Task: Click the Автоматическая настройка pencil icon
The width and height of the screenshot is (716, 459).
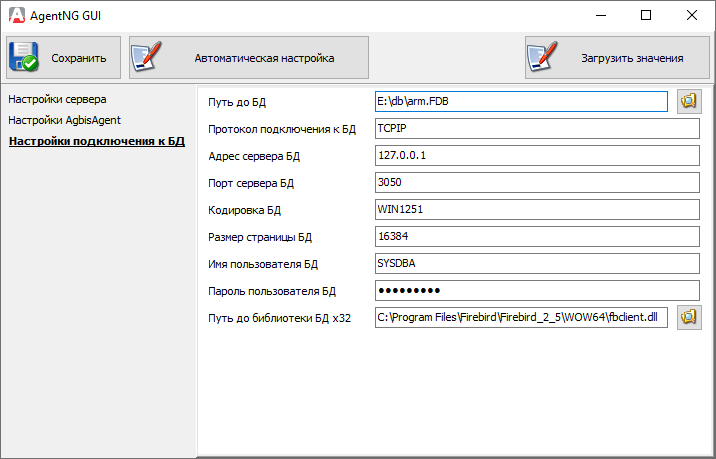Action: coord(147,58)
